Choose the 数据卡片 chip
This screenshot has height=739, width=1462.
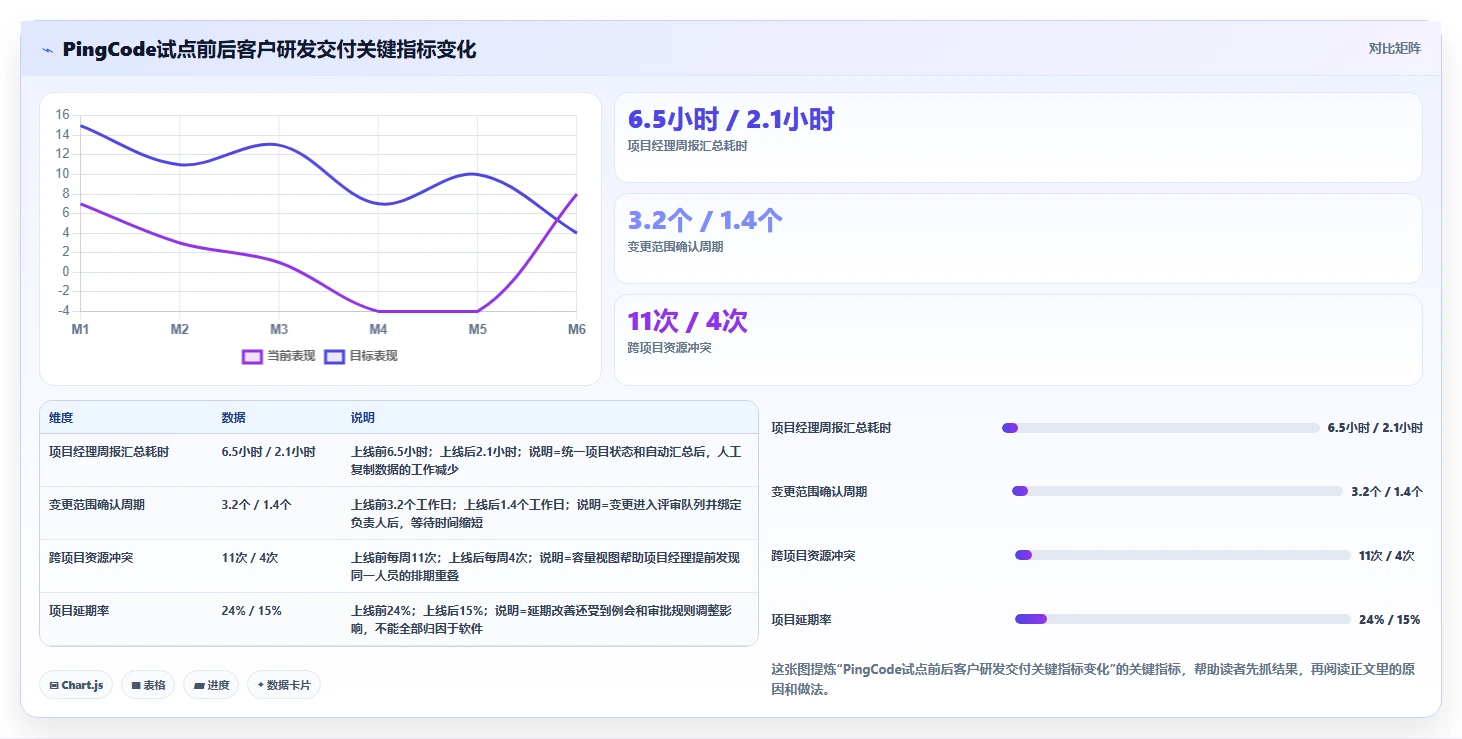[284, 685]
